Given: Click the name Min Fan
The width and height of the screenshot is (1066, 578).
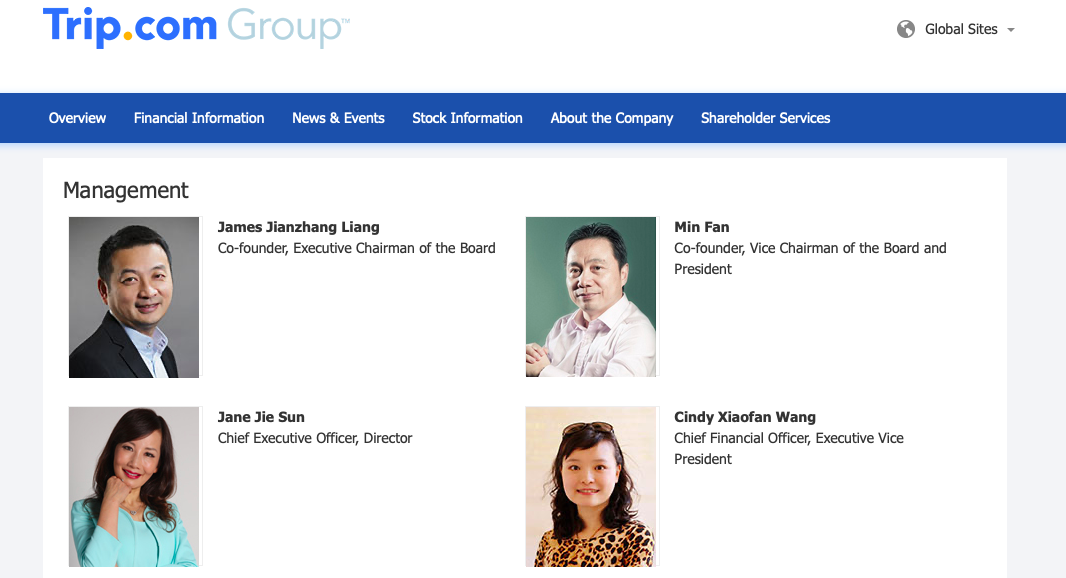Looking at the screenshot, I should (x=702, y=227).
